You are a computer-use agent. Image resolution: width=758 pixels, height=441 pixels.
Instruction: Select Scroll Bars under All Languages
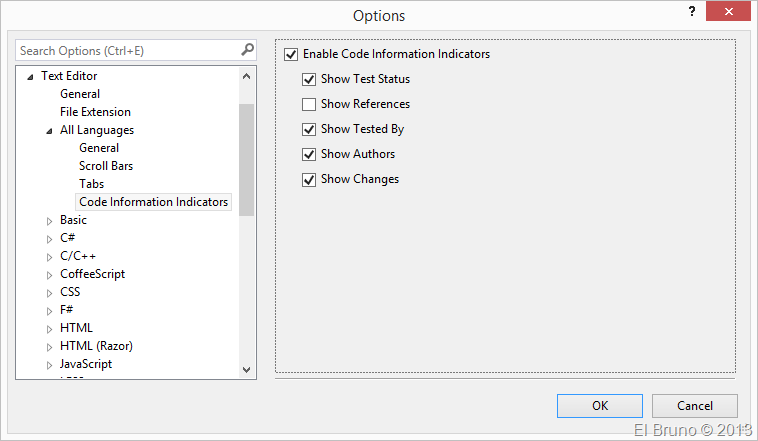[x=106, y=166]
